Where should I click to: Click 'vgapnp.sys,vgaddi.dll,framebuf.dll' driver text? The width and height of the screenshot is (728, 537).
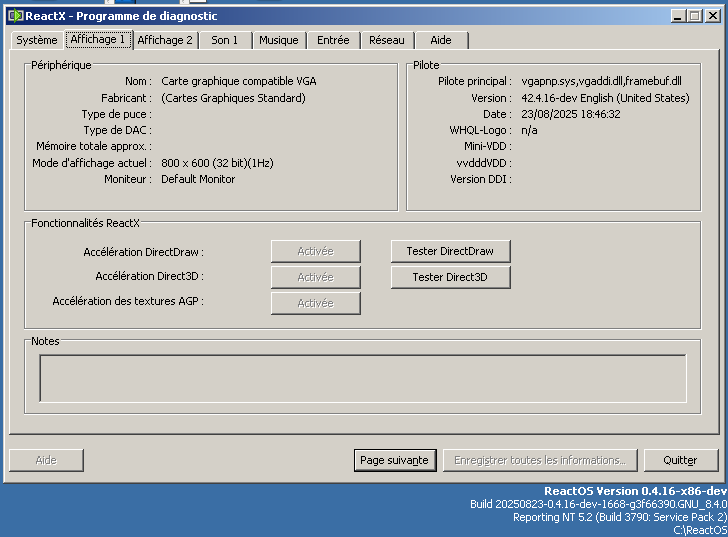coord(601,81)
